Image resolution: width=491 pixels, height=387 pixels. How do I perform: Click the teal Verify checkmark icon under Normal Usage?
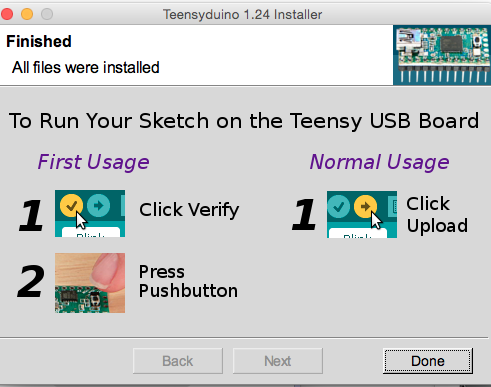pos(339,207)
